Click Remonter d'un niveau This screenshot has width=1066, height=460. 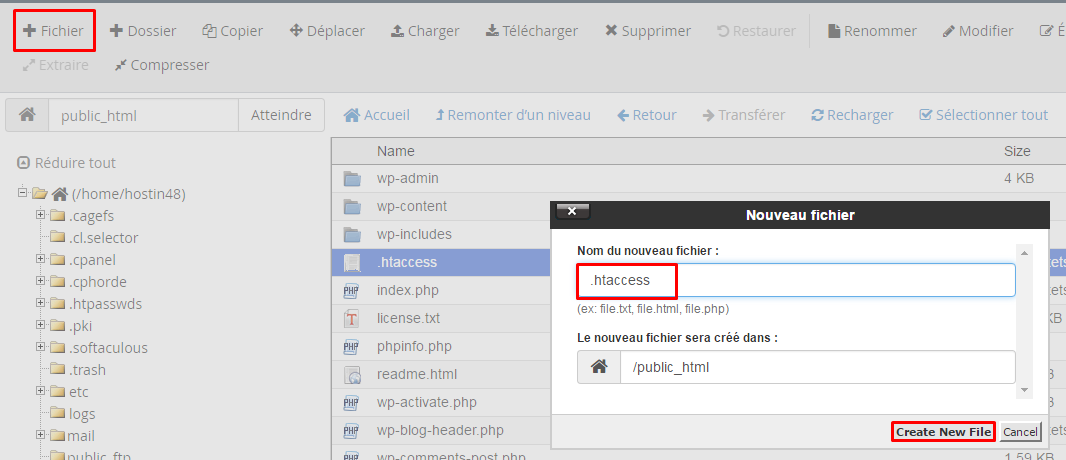pyautogui.click(x=513, y=115)
